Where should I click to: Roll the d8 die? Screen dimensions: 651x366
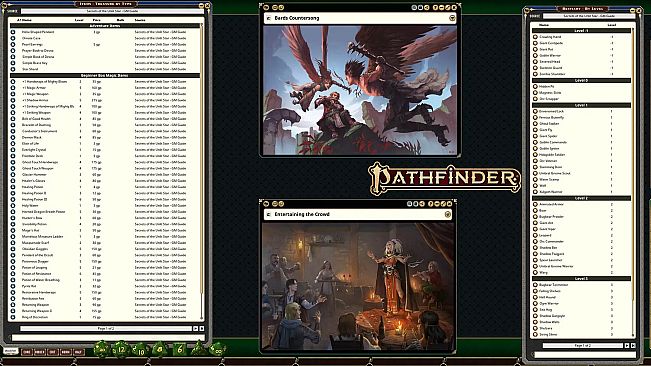(160, 350)
